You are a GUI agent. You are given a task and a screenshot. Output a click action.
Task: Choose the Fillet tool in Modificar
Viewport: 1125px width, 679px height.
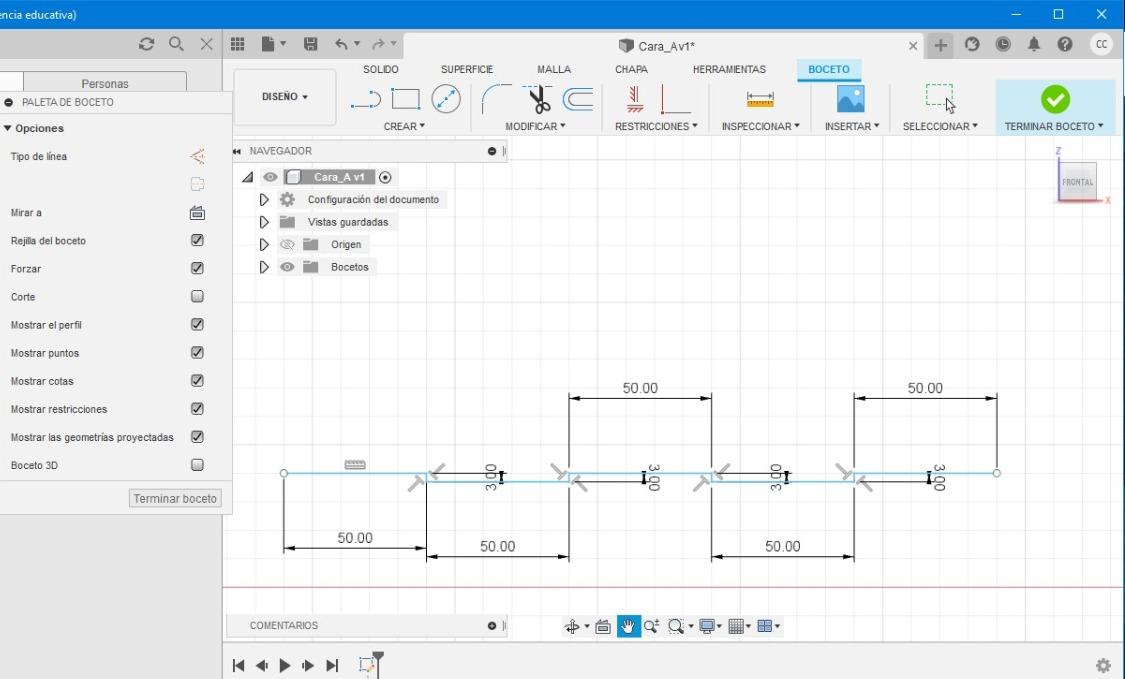pos(496,99)
